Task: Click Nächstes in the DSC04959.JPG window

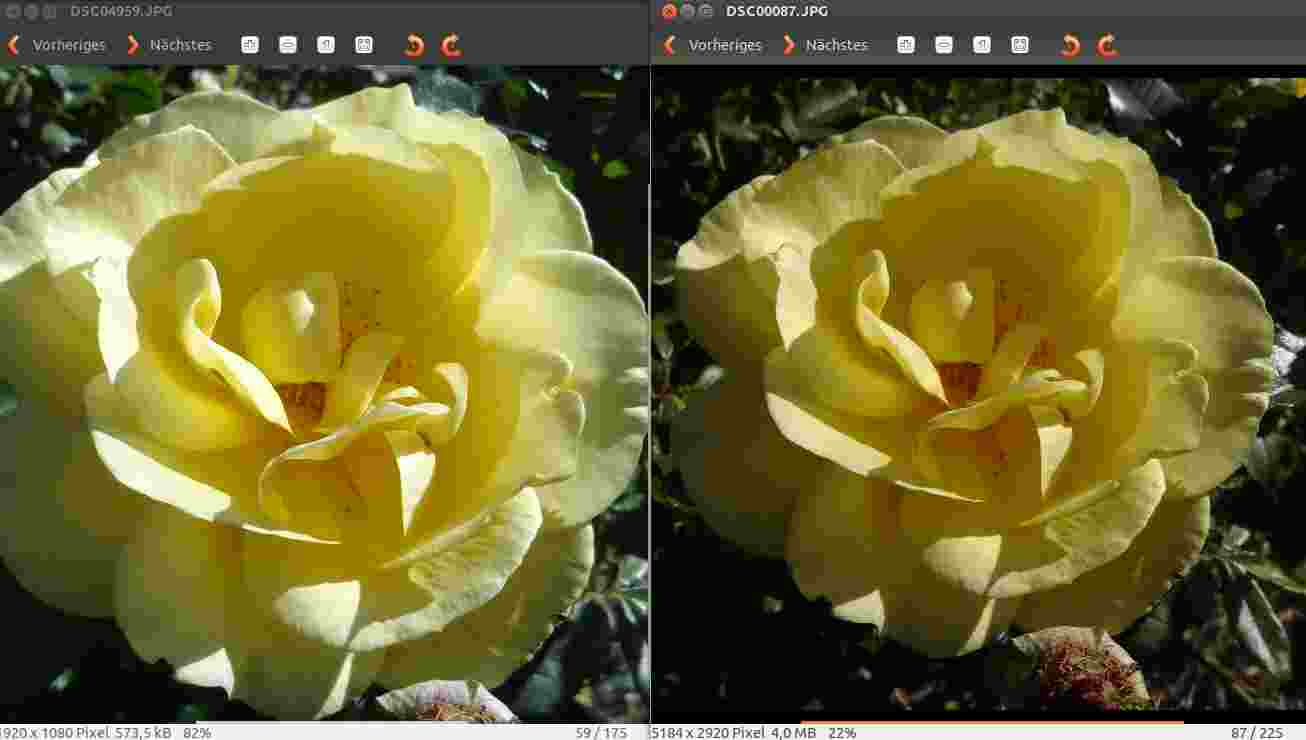Action: [x=169, y=45]
